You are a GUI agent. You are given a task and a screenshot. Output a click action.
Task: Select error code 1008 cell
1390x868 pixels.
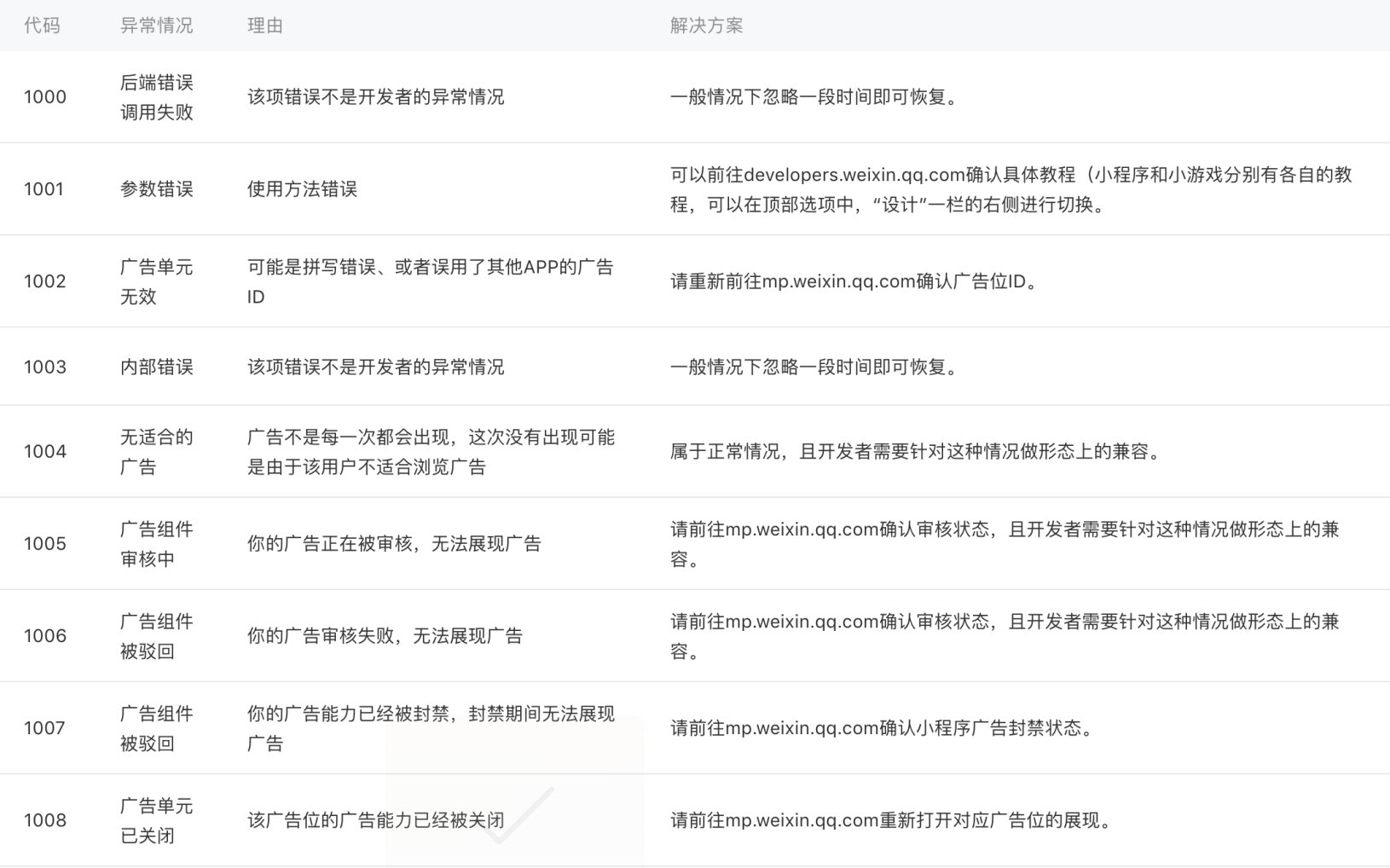click(x=45, y=820)
